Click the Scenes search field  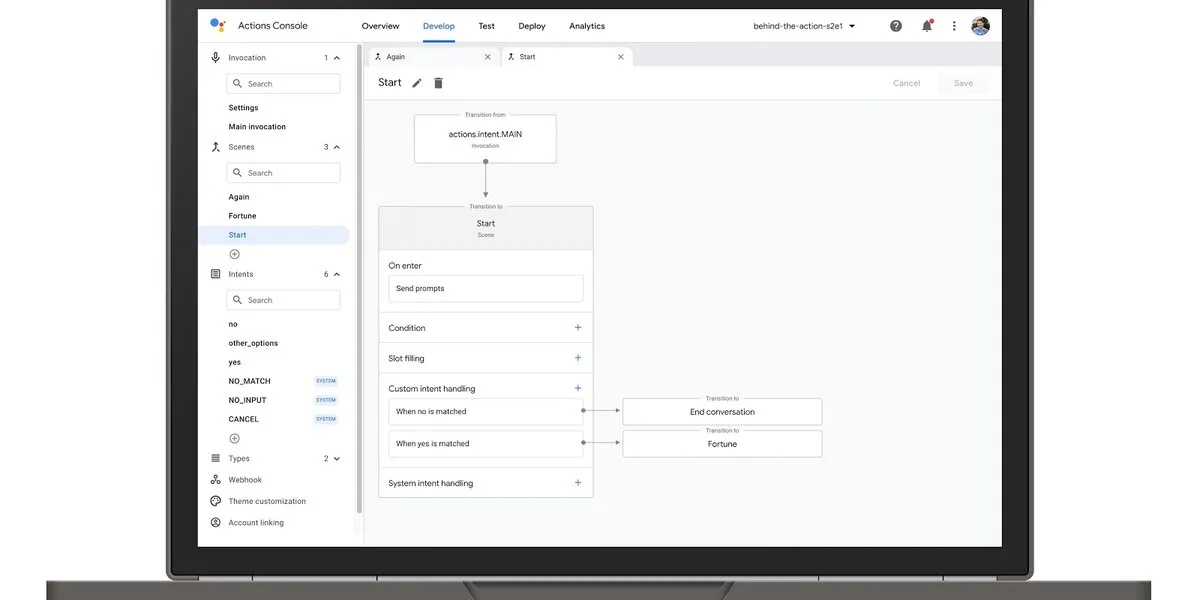pyautogui.click(x=284, y=173)
